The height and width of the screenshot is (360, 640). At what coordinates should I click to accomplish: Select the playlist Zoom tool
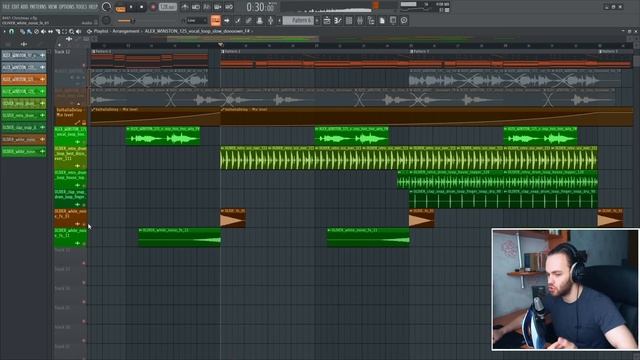coord(72,31)
